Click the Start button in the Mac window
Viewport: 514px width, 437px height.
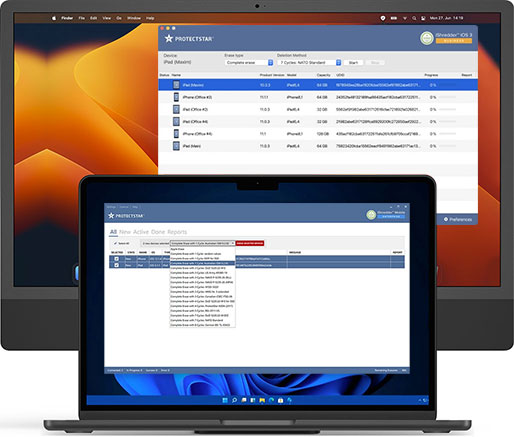pyautogui.click(x=353, y=63)
